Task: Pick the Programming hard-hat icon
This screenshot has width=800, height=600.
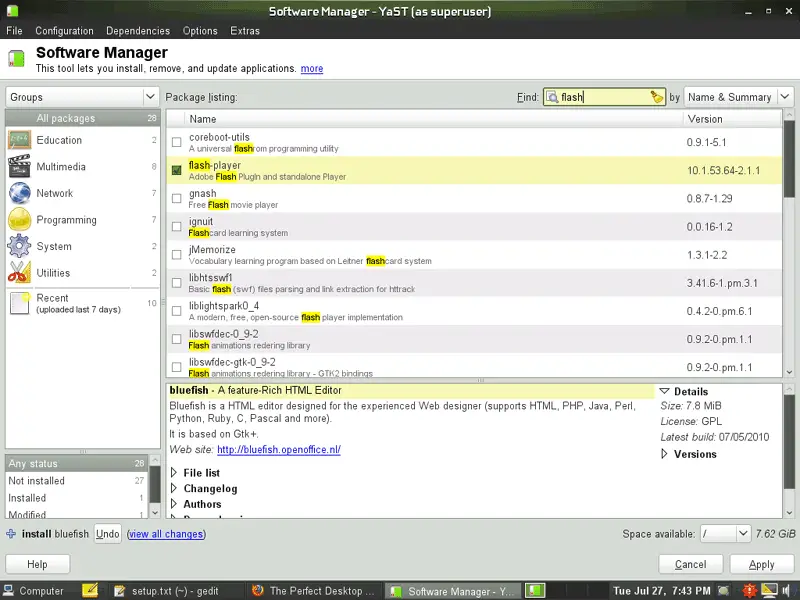Action: 19,219
